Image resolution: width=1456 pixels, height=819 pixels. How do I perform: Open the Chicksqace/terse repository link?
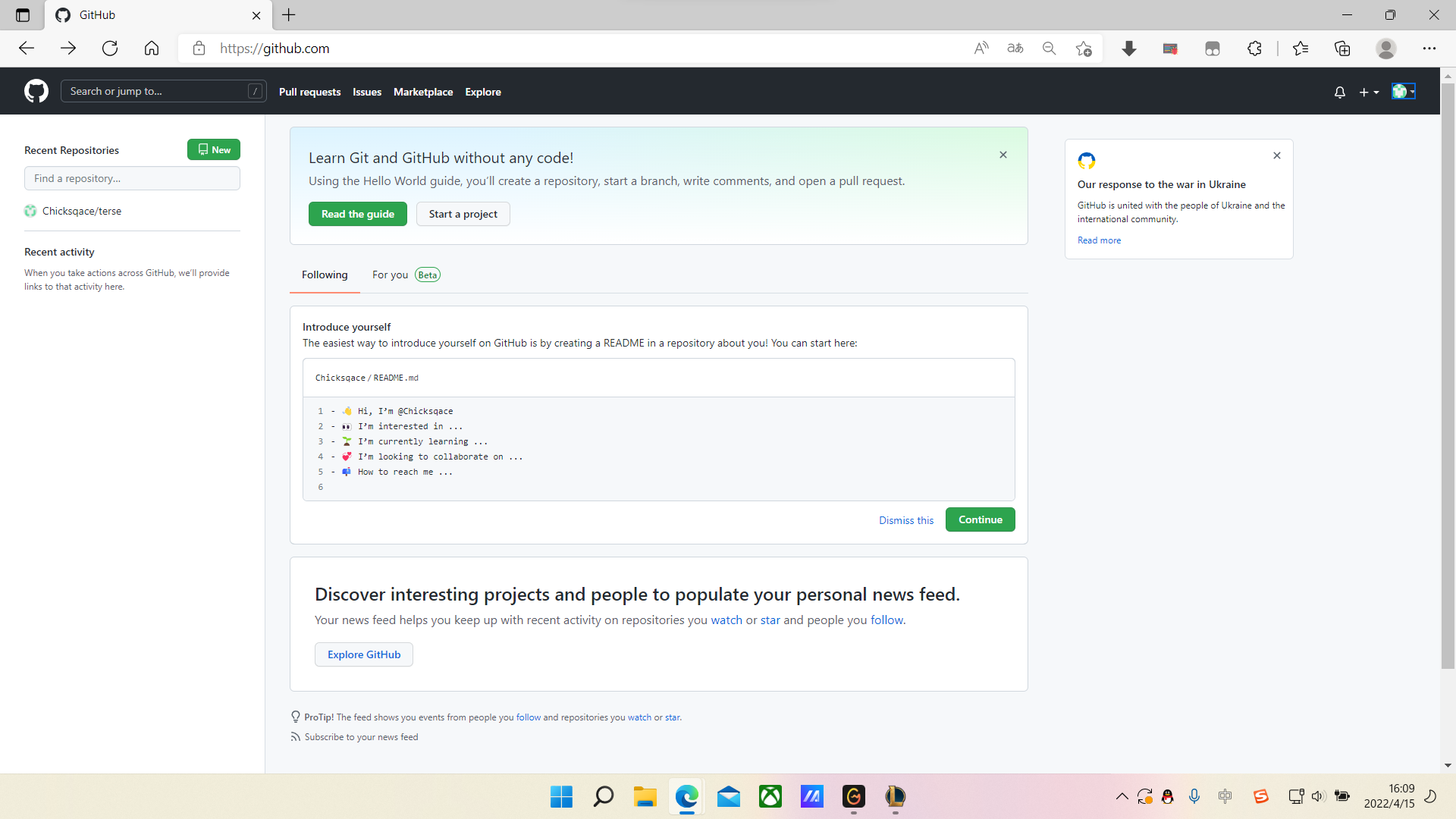click(82, 211)
